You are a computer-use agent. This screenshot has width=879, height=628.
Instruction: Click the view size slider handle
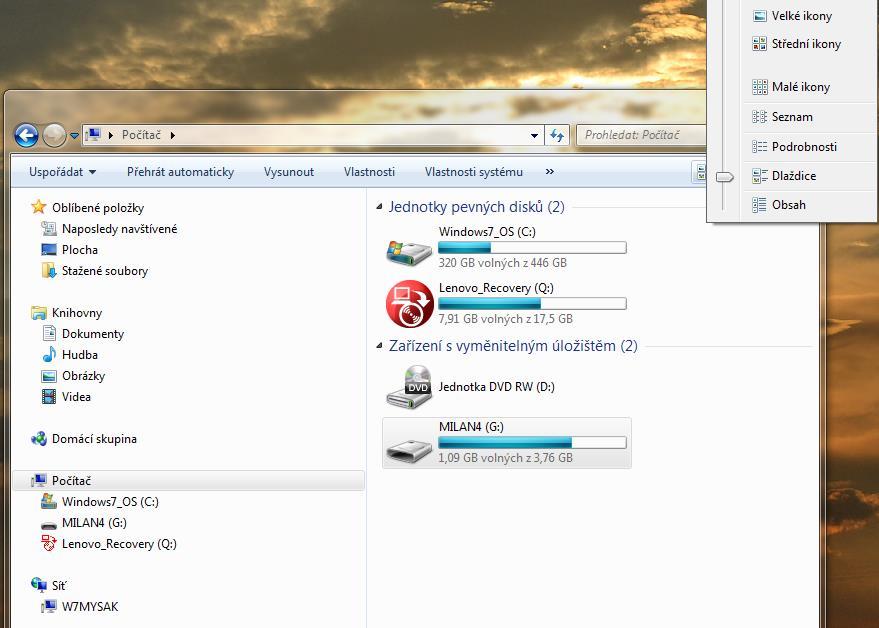click(x=725, y=177)
